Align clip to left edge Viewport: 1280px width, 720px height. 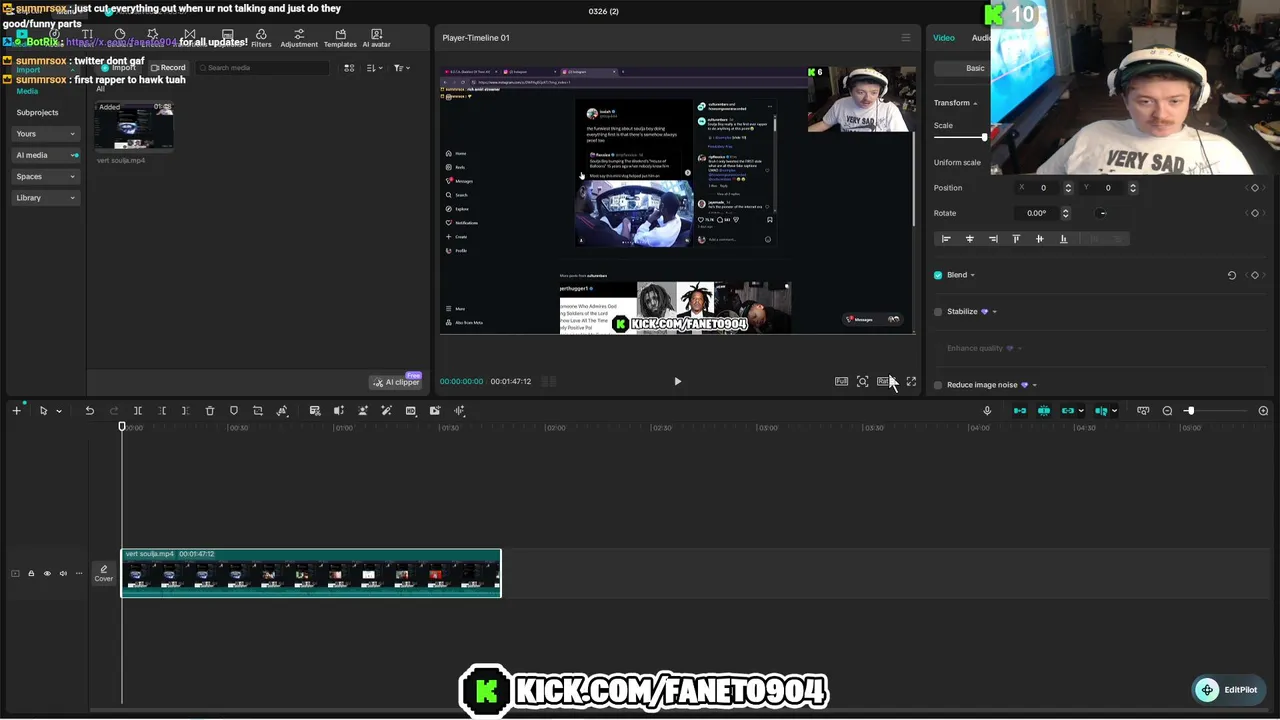tap(946, 239)
